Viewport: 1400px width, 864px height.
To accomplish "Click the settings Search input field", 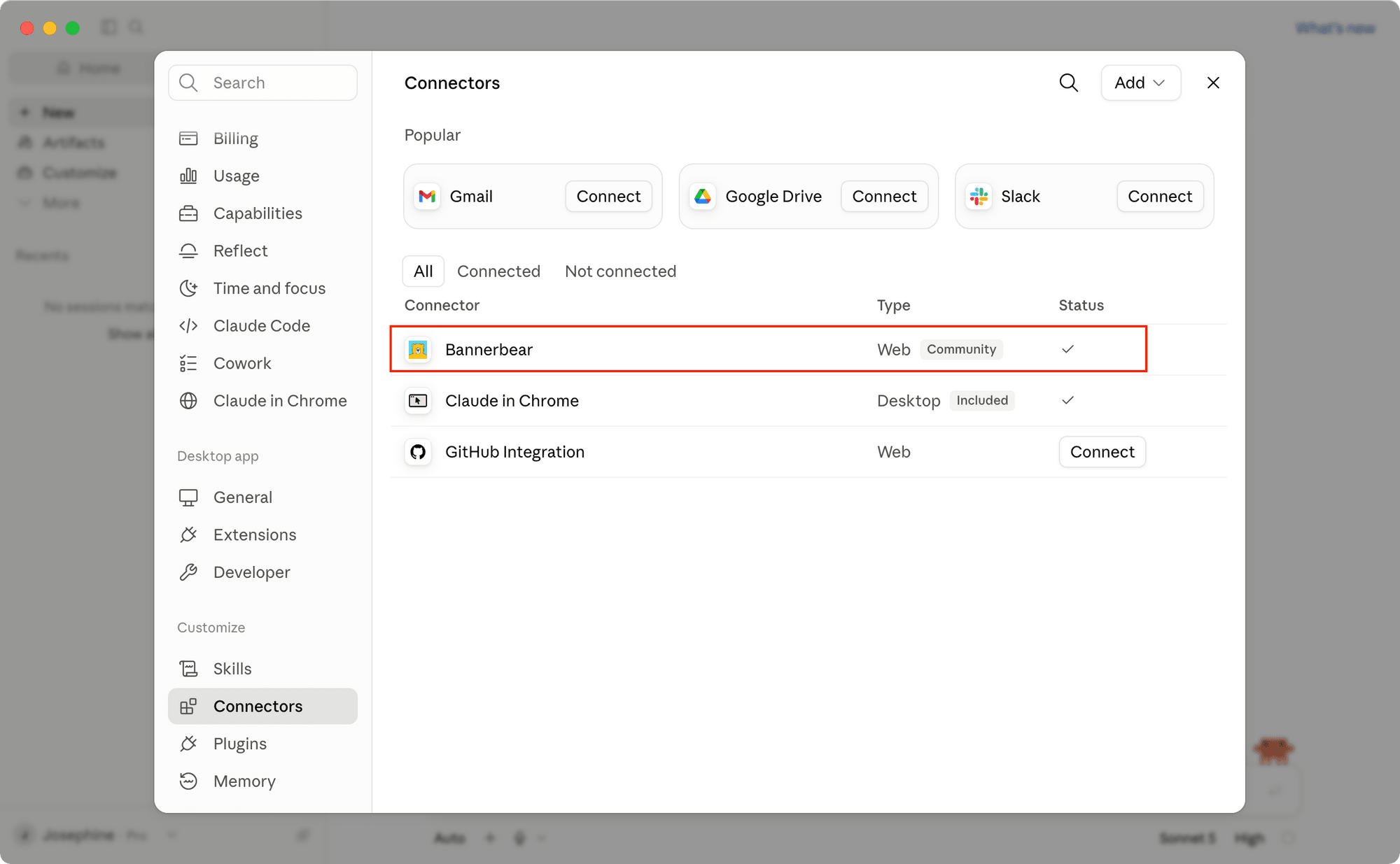I will (x=262, y=83).
